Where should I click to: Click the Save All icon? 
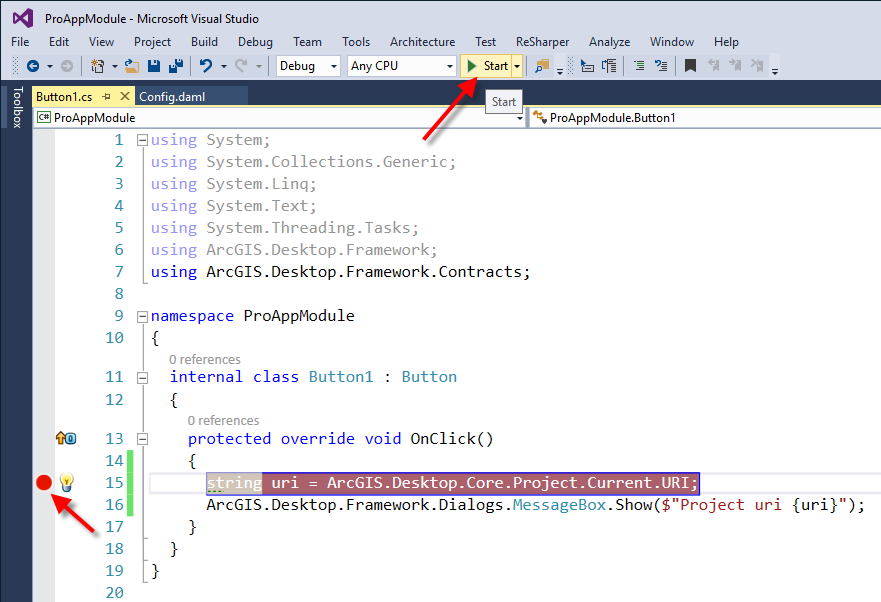(176, 67)
